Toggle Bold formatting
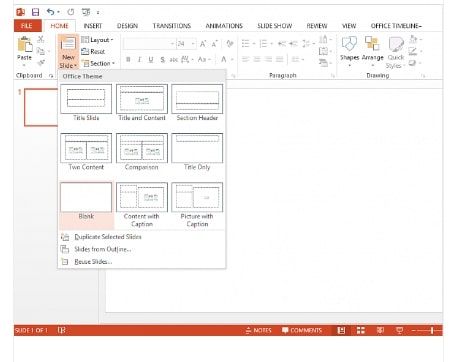The image size is (454, 362). pyautogui.click(x=128, y=59)
